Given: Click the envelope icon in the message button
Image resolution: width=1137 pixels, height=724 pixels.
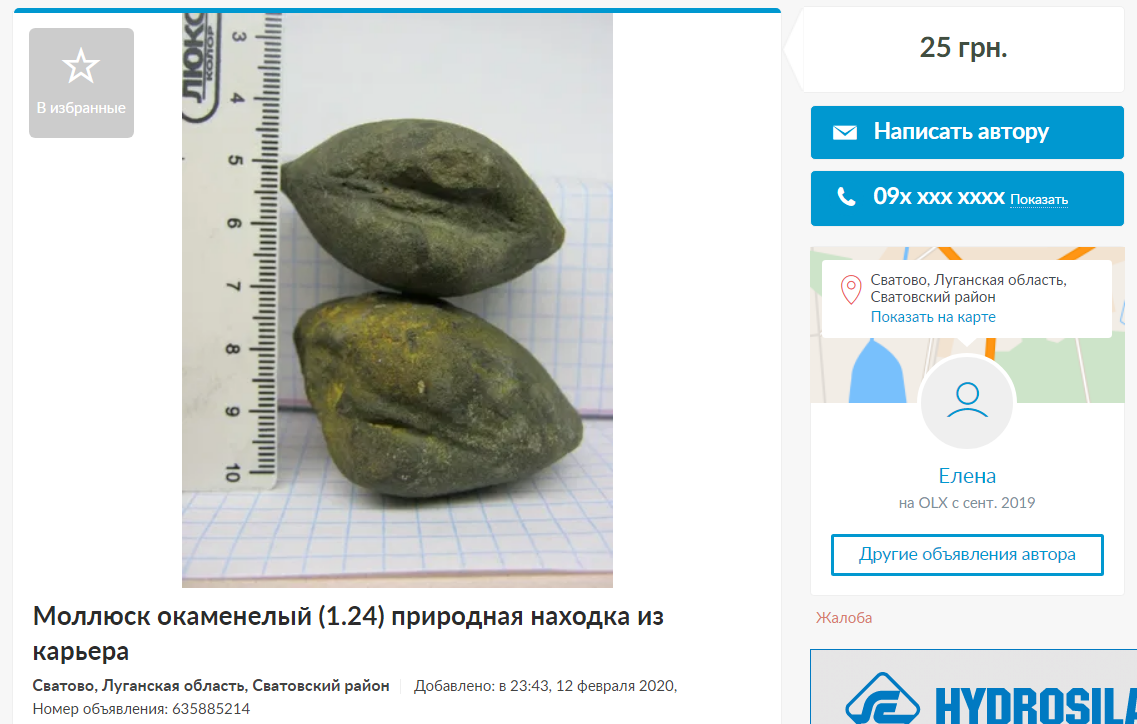Looking at the screenshot, I should pyautogui.click(x=844, y=132).
